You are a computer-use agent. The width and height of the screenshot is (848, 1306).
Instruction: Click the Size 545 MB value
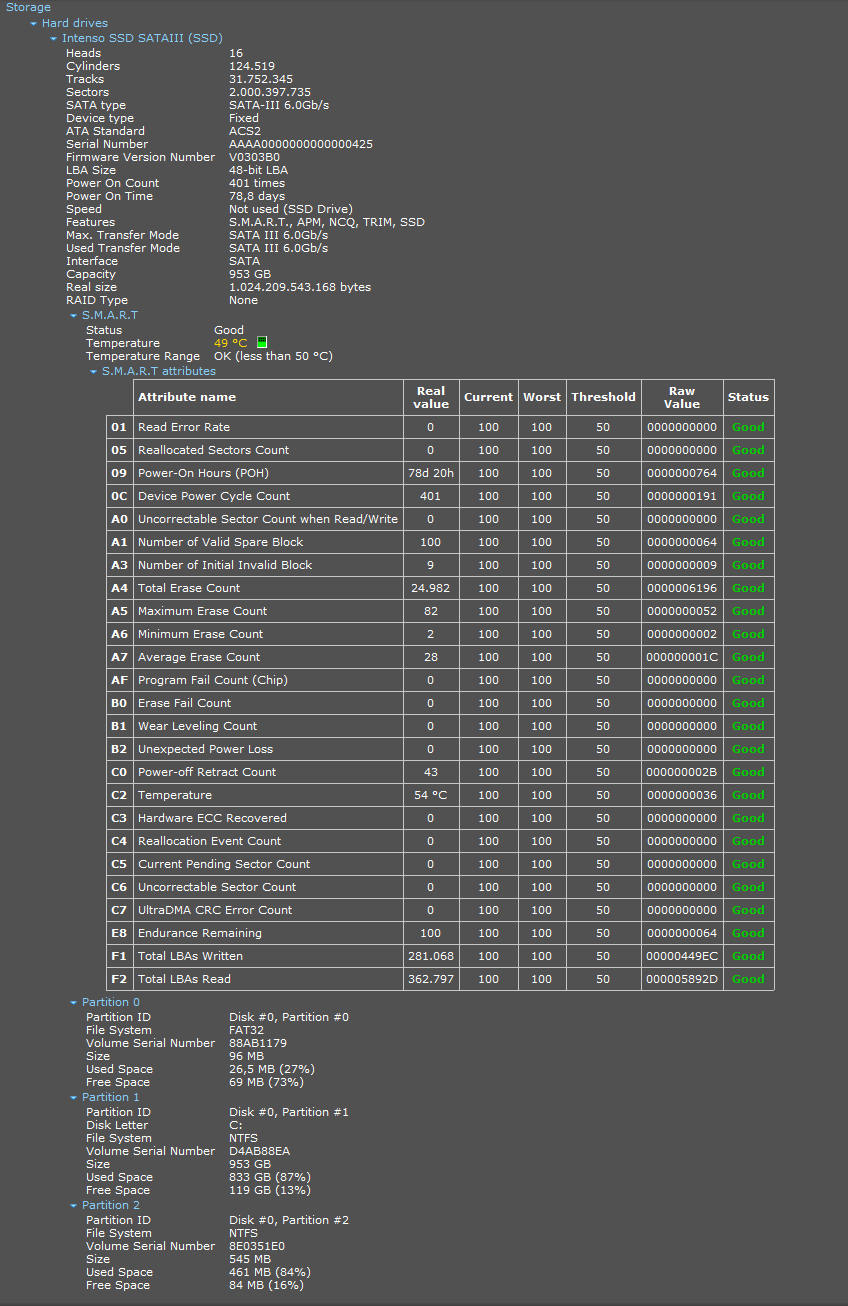pyautogui.click(x=250, y=1259)
